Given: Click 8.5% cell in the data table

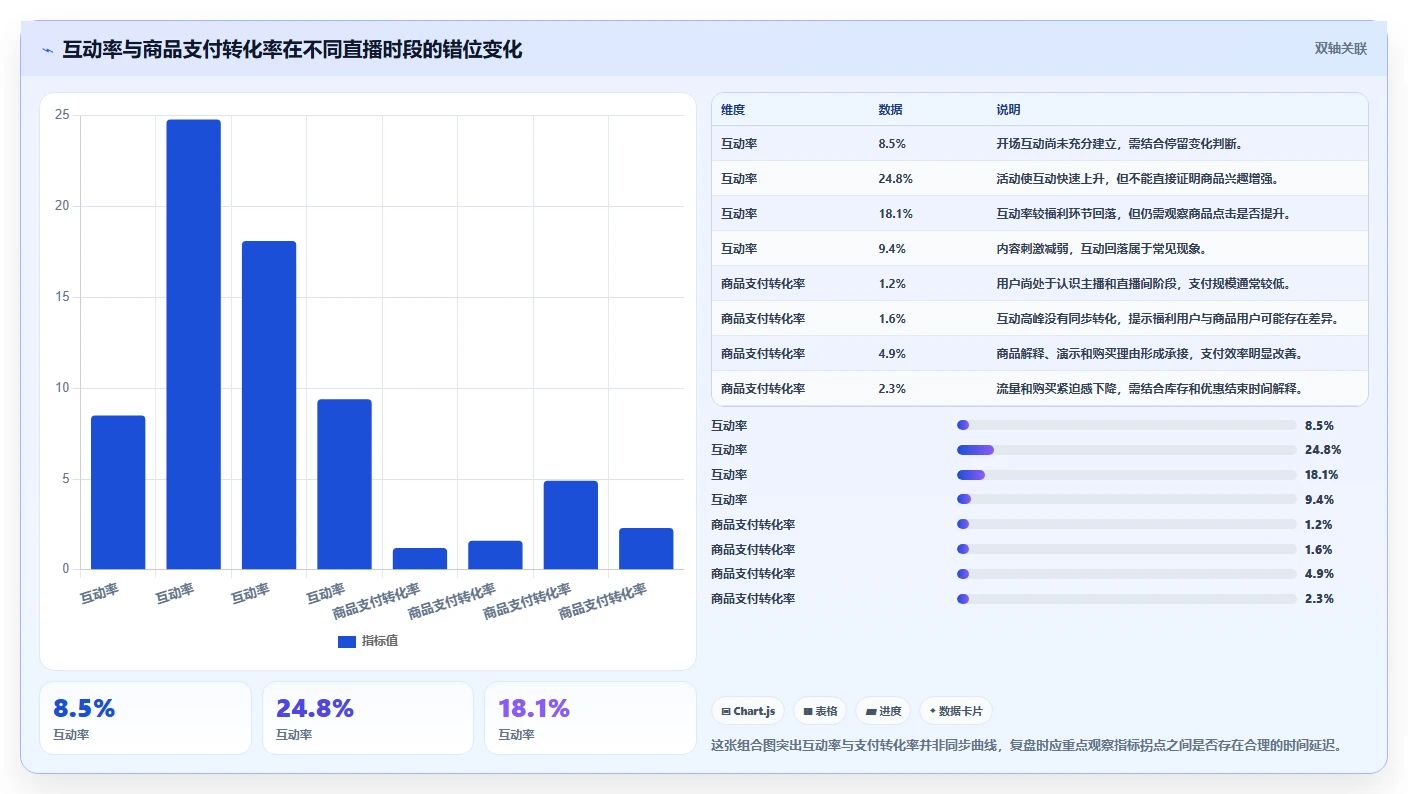Looking at the screenshot, I should pyautogui.click(x=892, y=144).
